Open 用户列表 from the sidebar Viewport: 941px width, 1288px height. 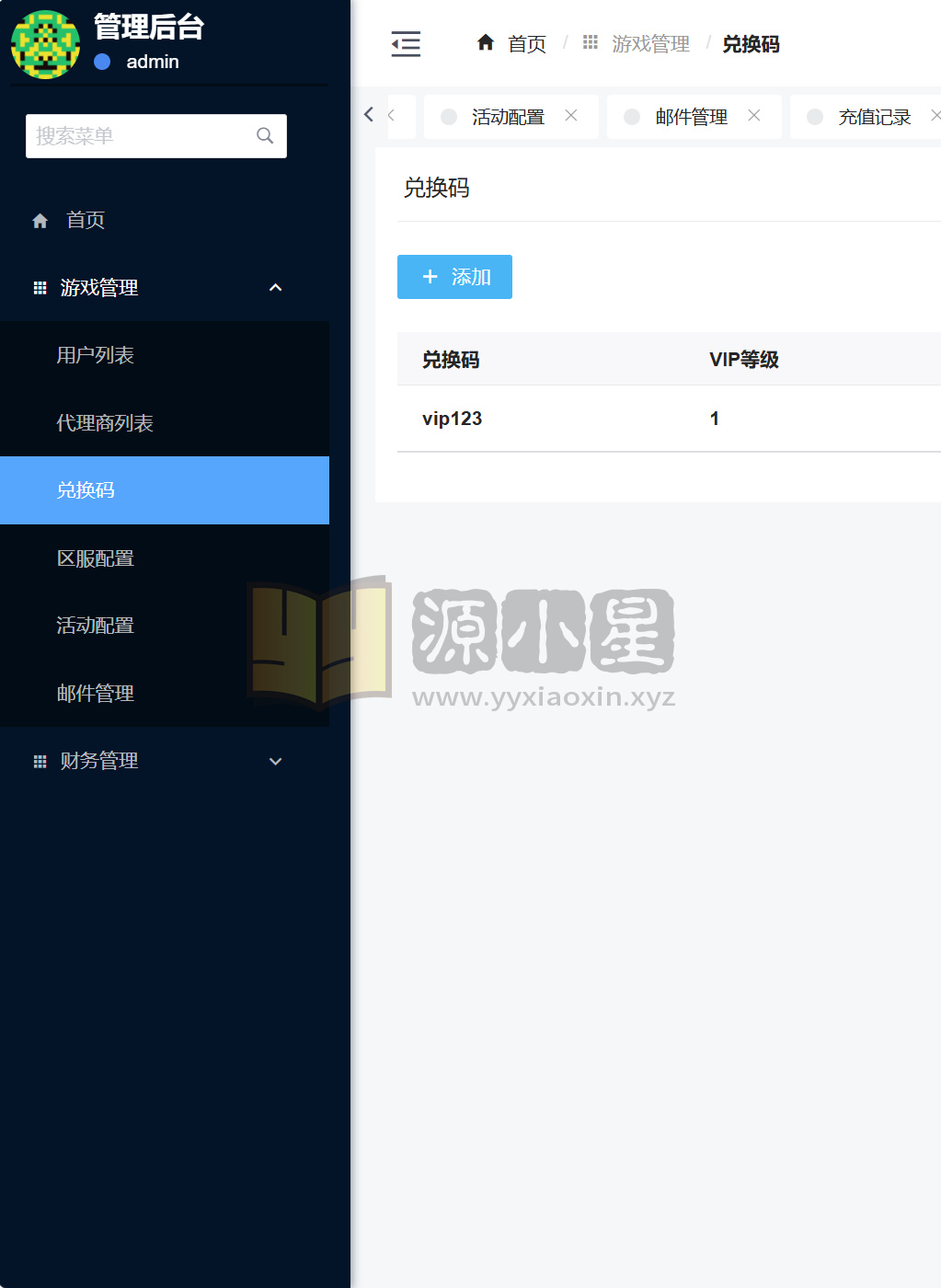pos(96,355)
